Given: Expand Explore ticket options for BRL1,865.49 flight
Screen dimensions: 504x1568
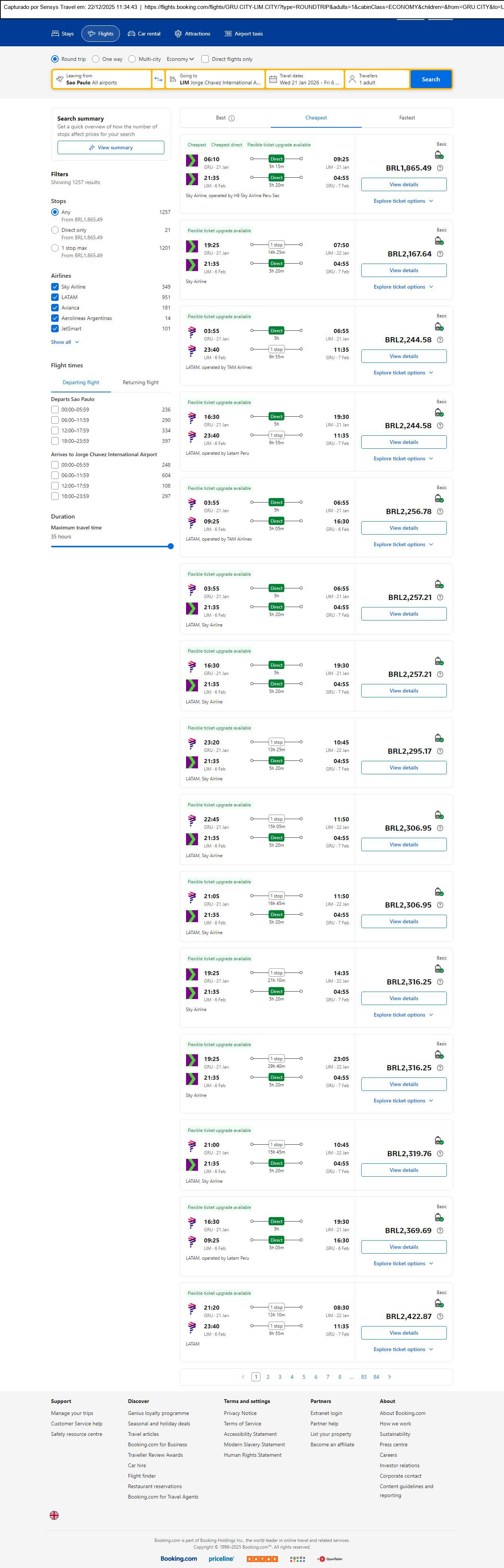Looking at the screenshot, I should [403, 201].
